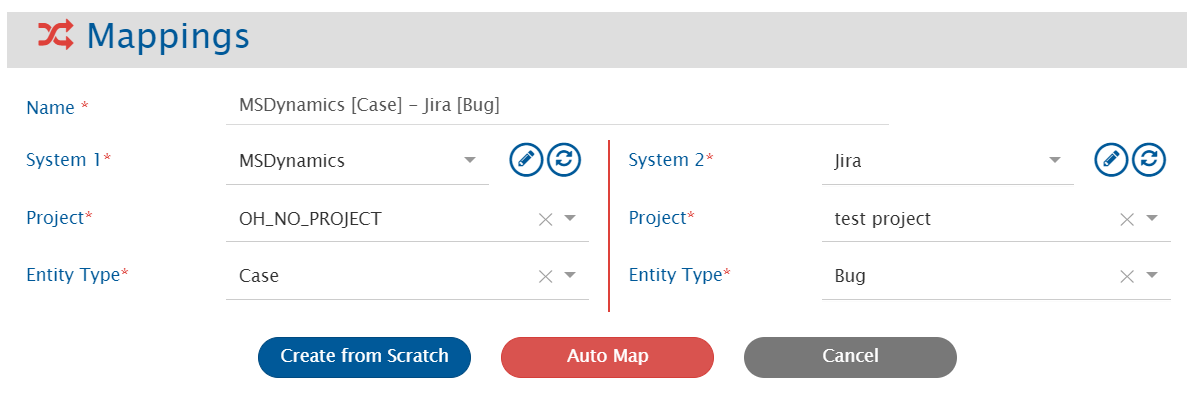Edit the System 1 MSDynamics connection
The height and width of the screenshot is (401, 1187).
tap(526, 160)
